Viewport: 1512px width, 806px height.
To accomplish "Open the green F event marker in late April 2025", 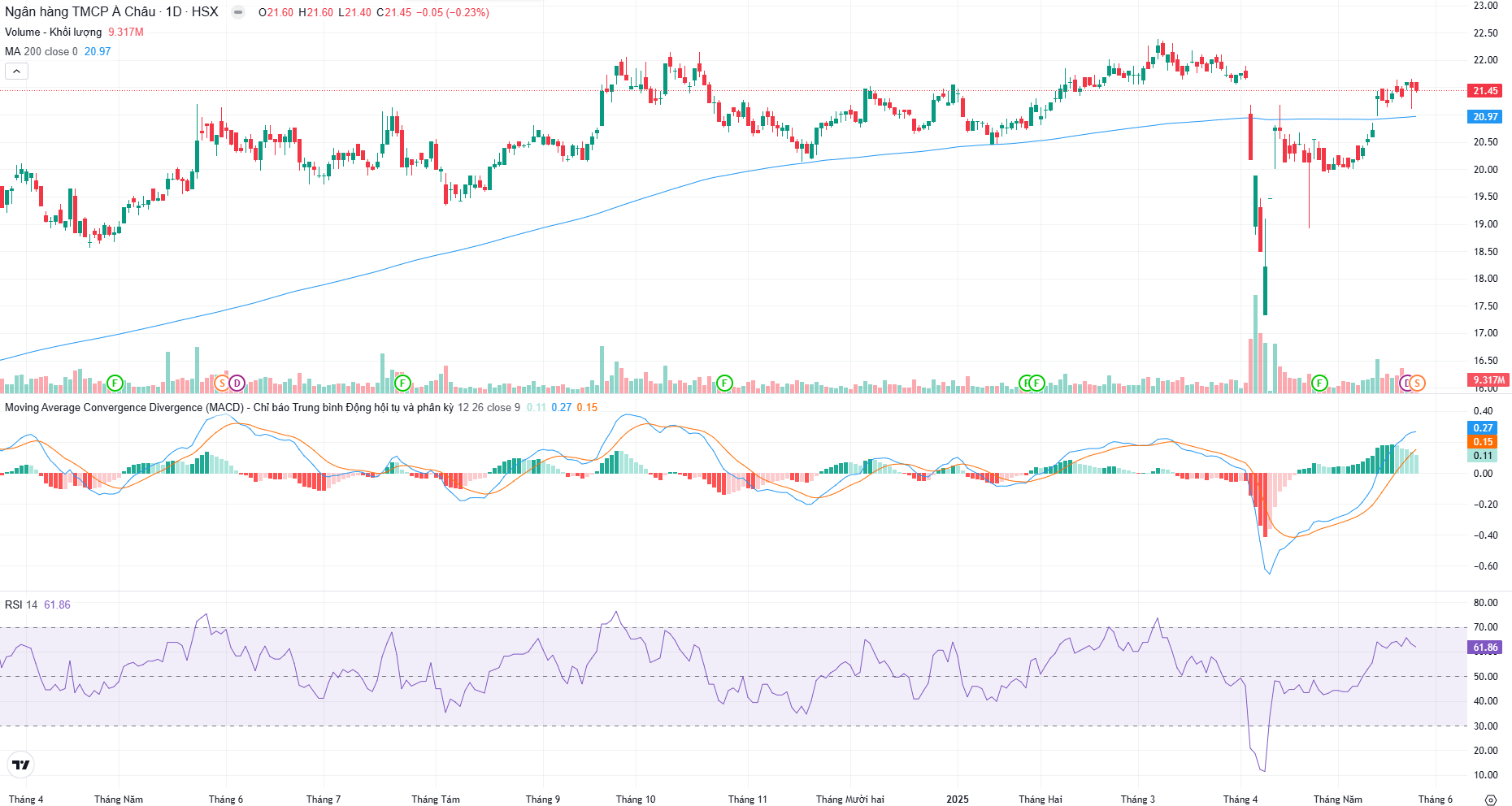I will coord(1319,383).
